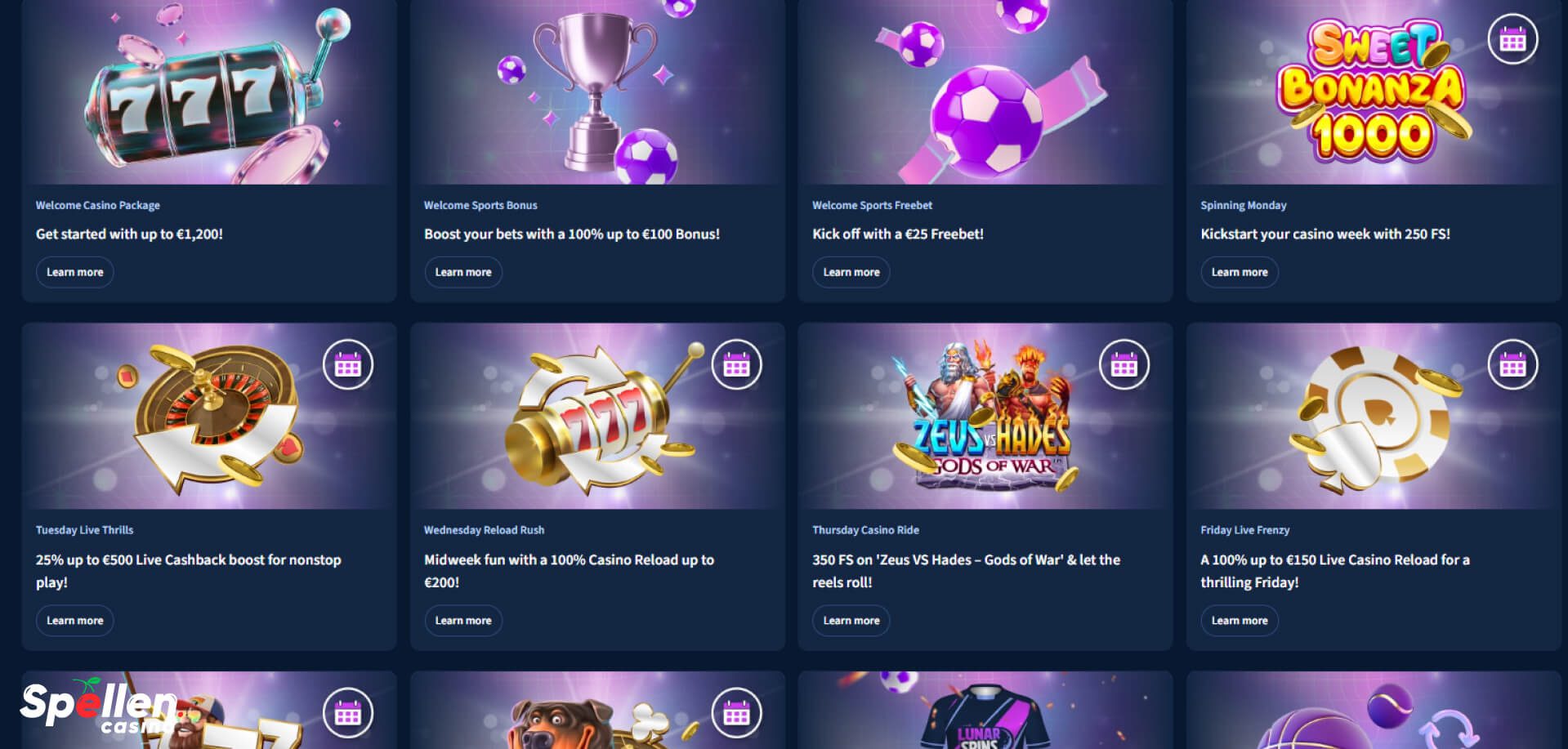
Task: Click the Spellen Casino logo
Action: [x=98, y=707]
